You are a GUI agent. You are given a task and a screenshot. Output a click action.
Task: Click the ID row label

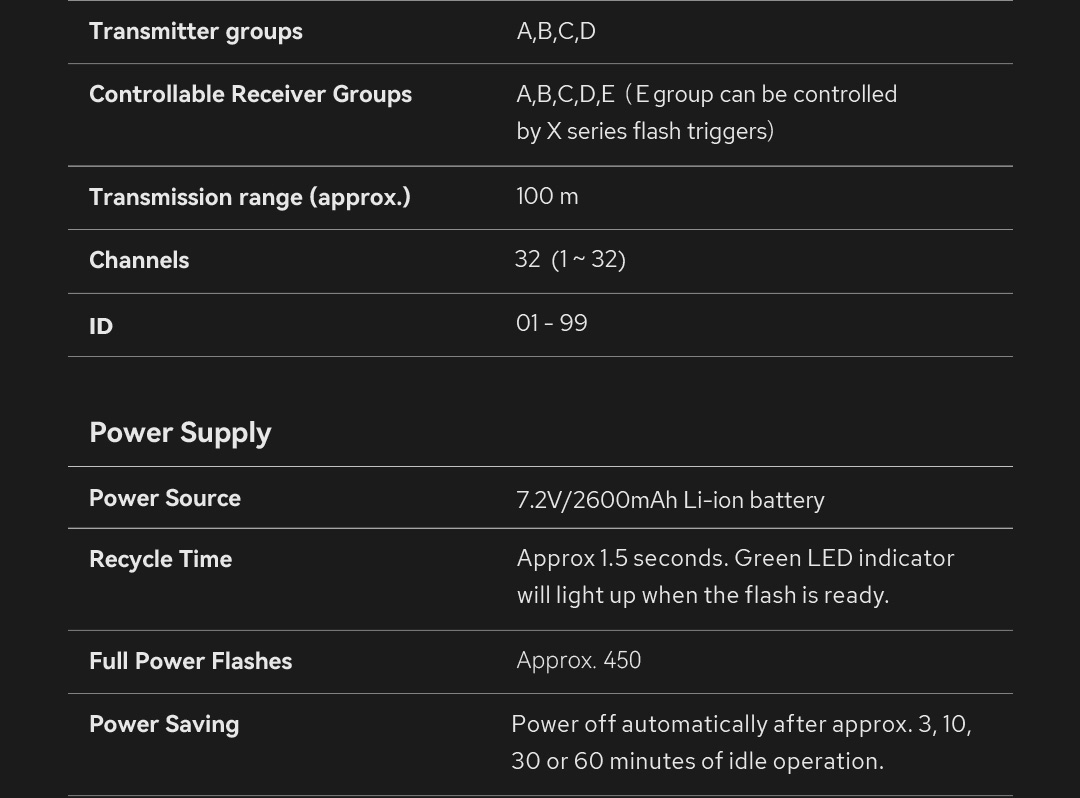coord(101,326)
